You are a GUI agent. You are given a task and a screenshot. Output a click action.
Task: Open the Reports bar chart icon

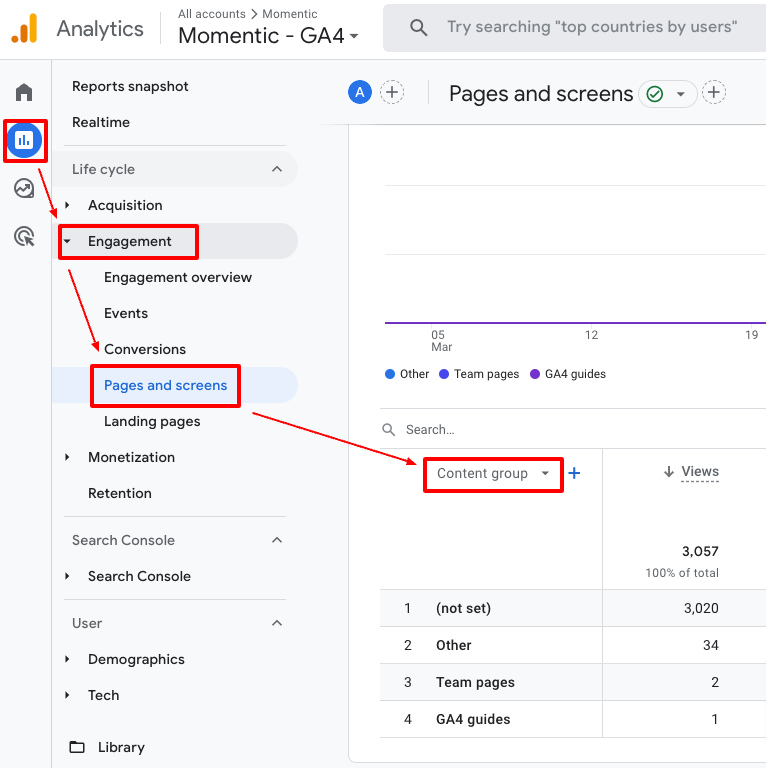coord(24,141)
